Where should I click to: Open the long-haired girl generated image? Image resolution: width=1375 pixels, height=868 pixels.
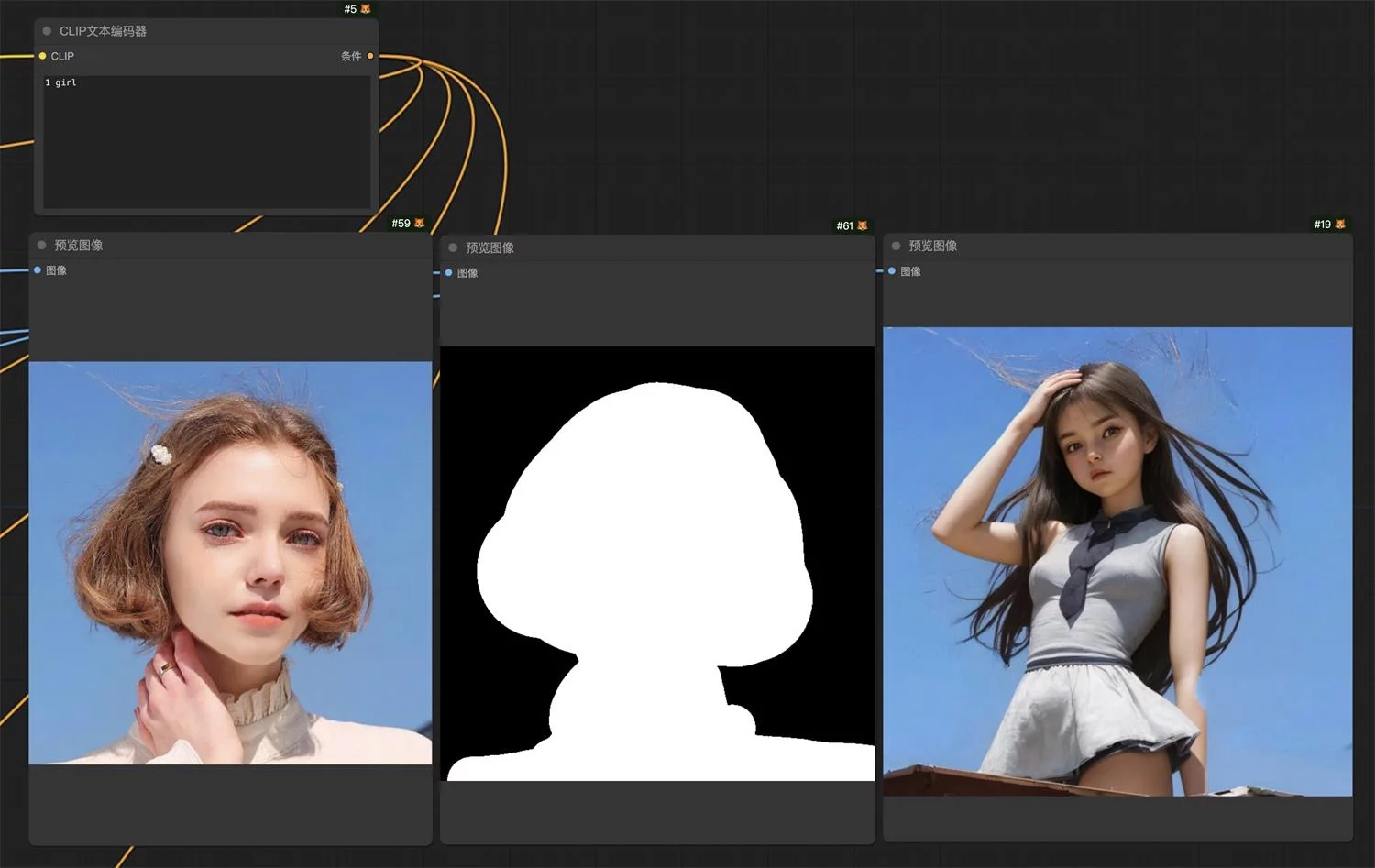coord(1117,561)
